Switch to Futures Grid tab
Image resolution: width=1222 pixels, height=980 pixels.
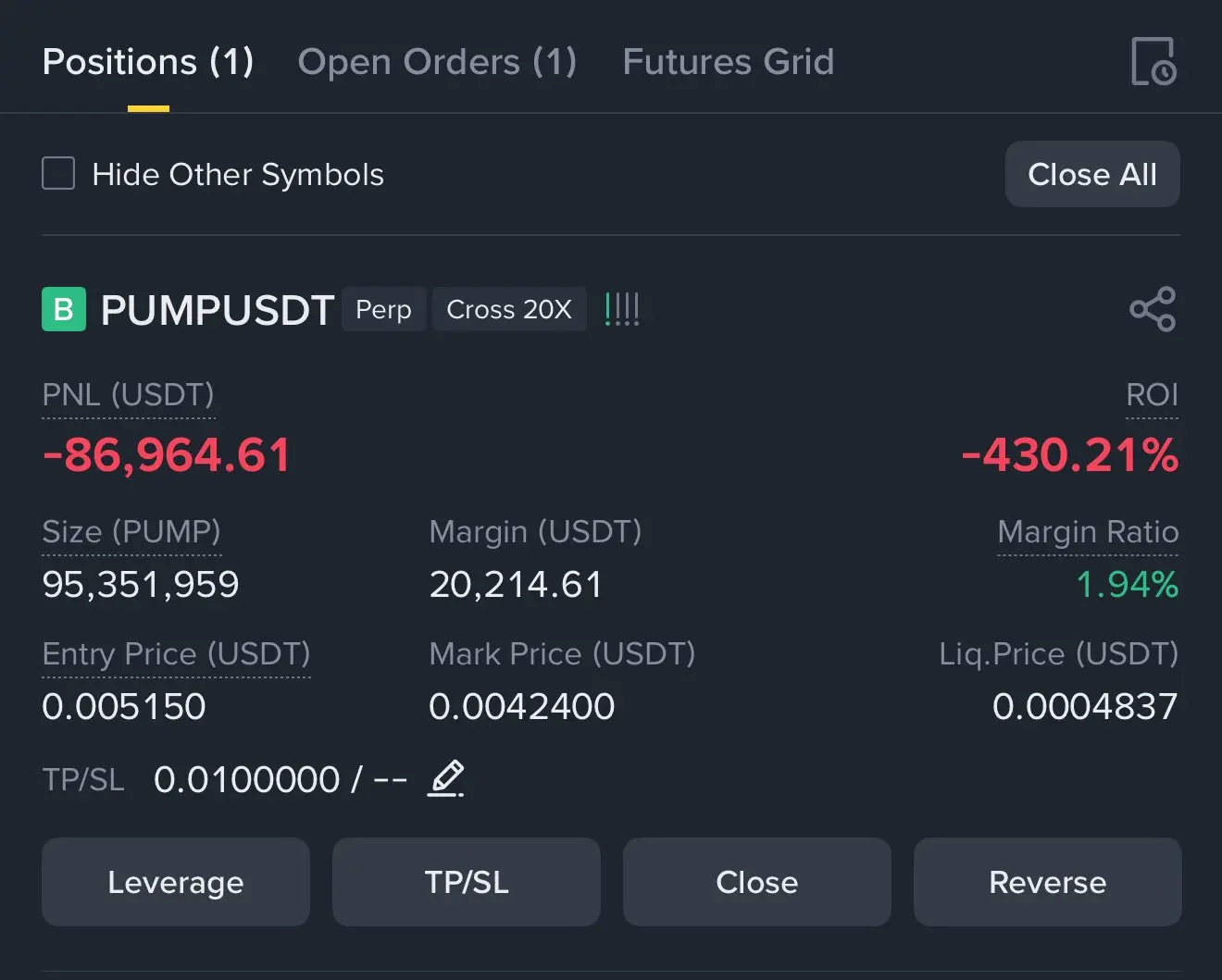pyautogui.click(x=729, y=62)
